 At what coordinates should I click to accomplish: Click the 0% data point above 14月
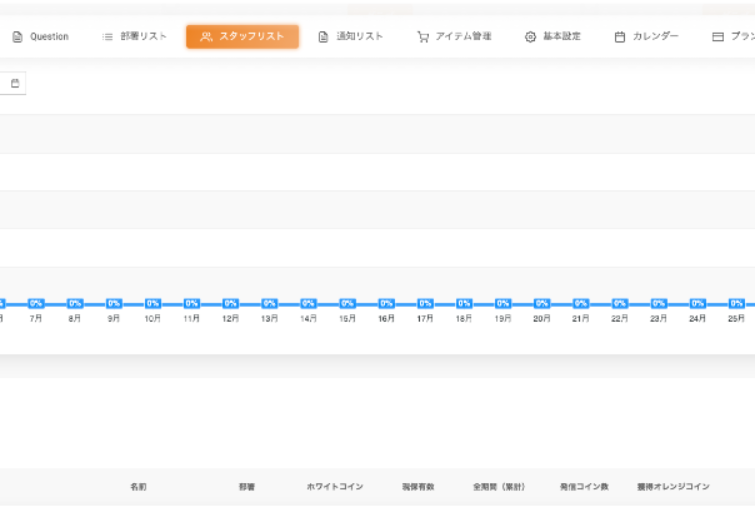tap(308, 303)
